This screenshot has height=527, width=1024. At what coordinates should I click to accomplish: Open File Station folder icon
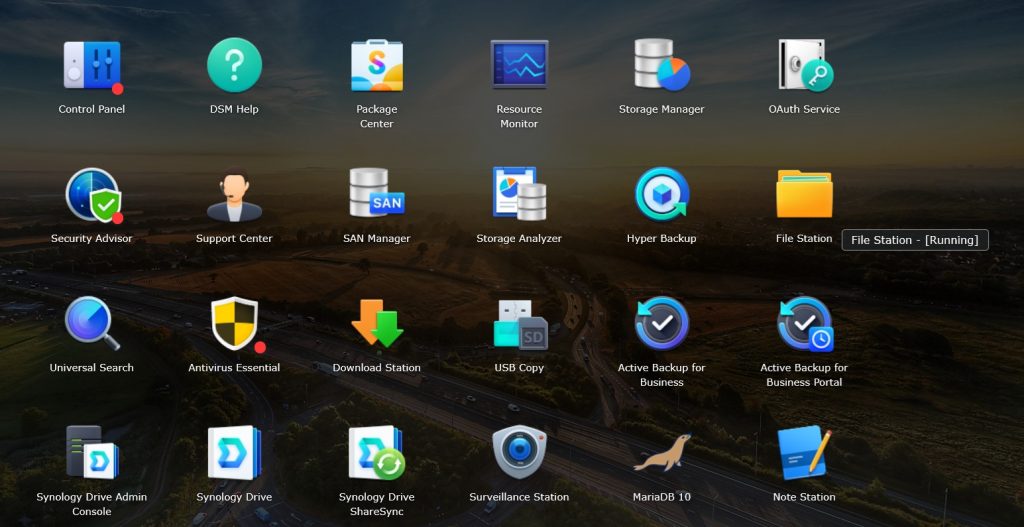[x=804, y=194]
